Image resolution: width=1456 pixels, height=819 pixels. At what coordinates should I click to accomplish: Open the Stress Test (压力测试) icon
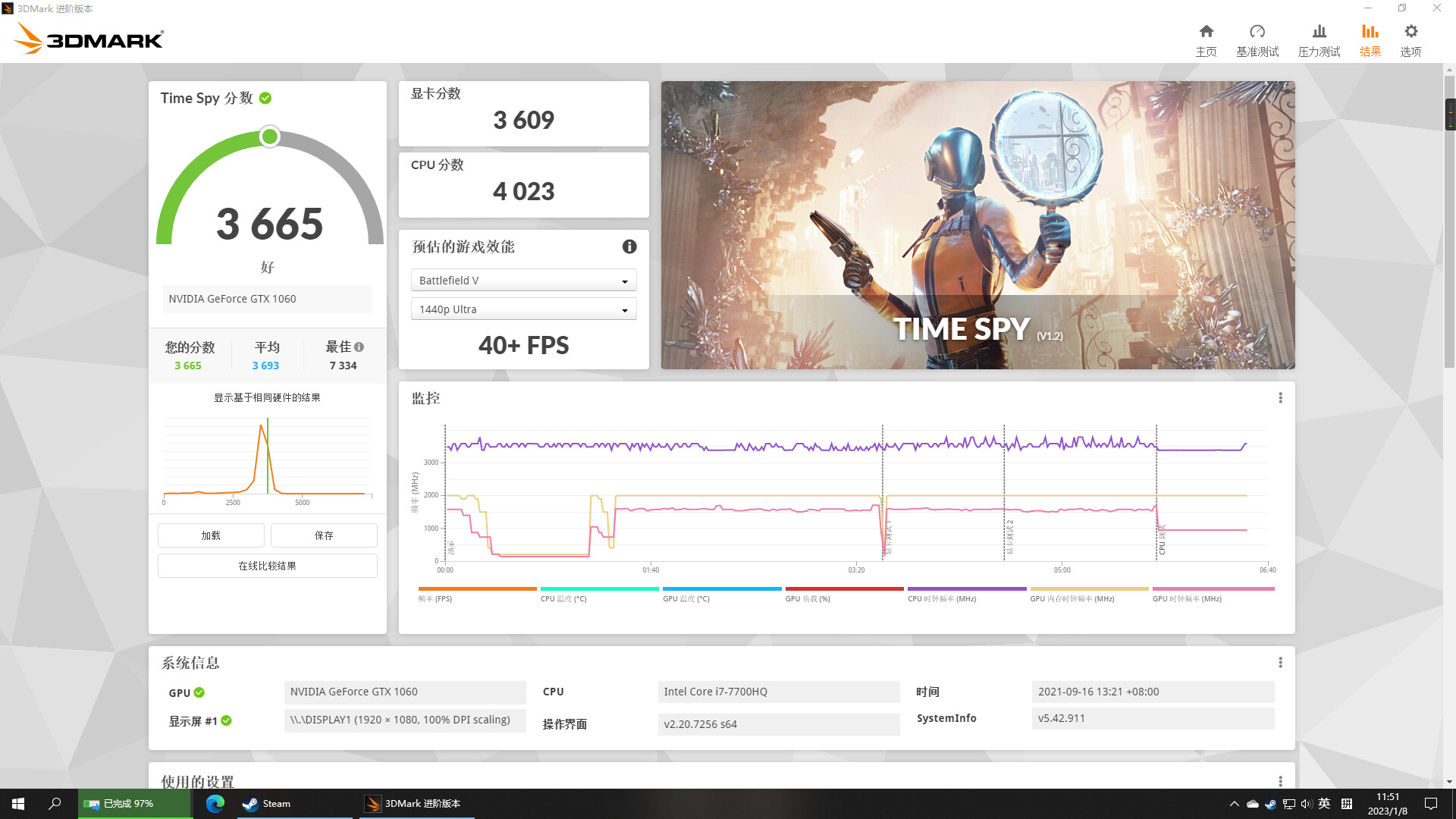coord(1319,32)
